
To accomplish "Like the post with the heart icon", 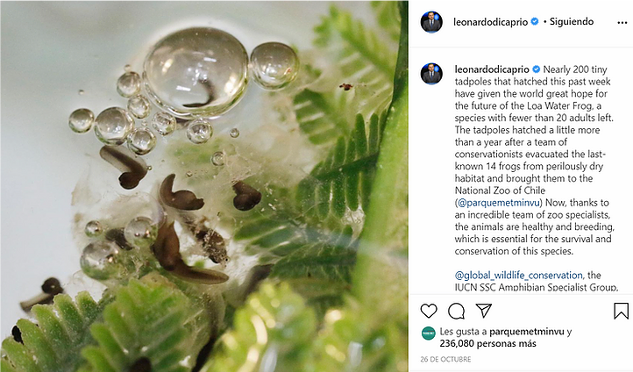I will pos(429,311).
